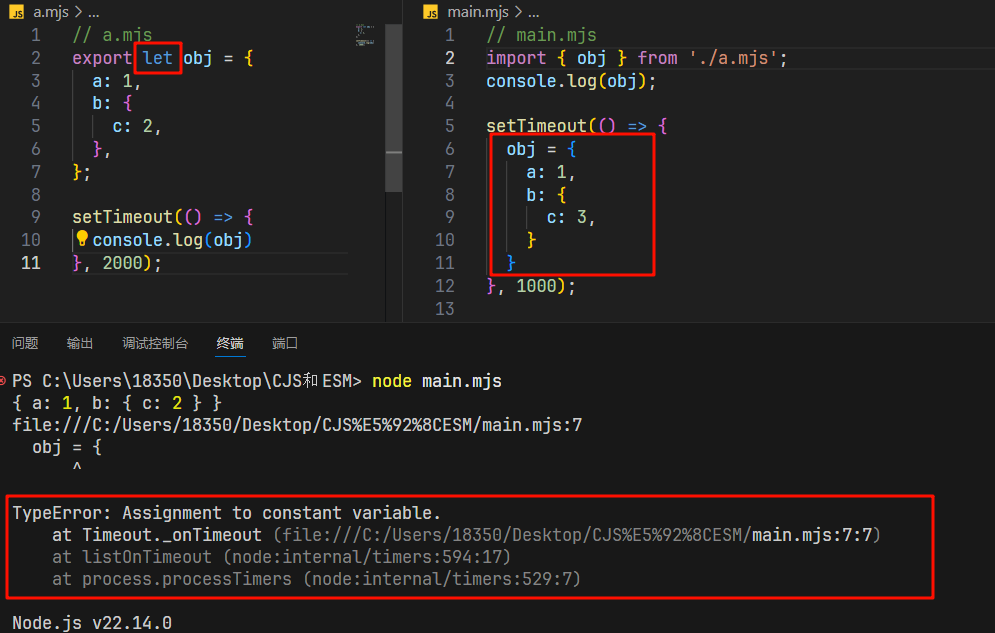Switch to the 输出 panel tab
995x633 pixels.
click(x=80, y=343)
